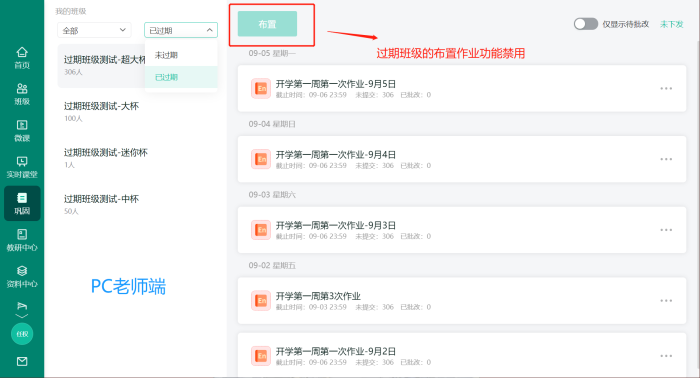Expand sidebar chevron below flag icon
This screenshot has height=378, width=700.
pyautogui.click(x=22, y=316)
